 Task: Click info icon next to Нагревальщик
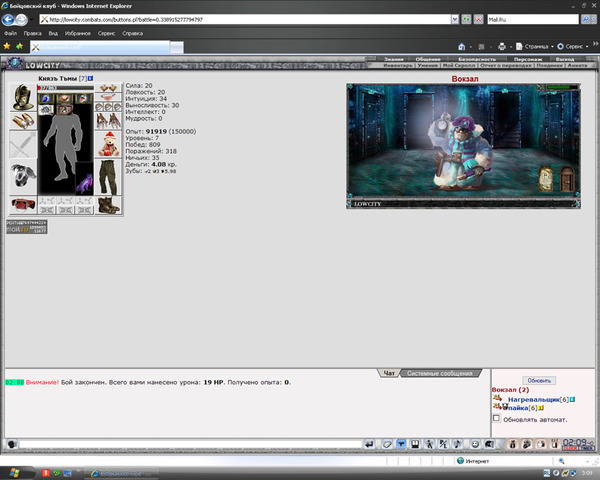click(572, 400)
